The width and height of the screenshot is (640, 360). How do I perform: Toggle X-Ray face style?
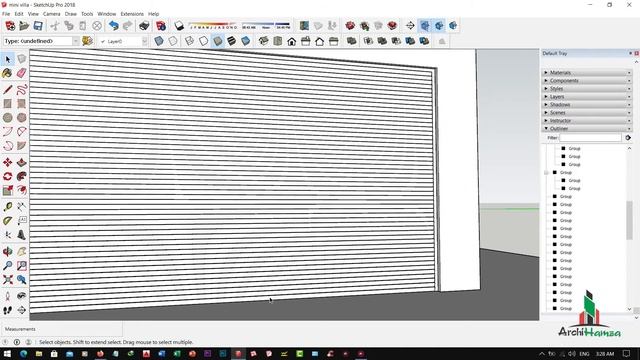click(x=159, y=41)
